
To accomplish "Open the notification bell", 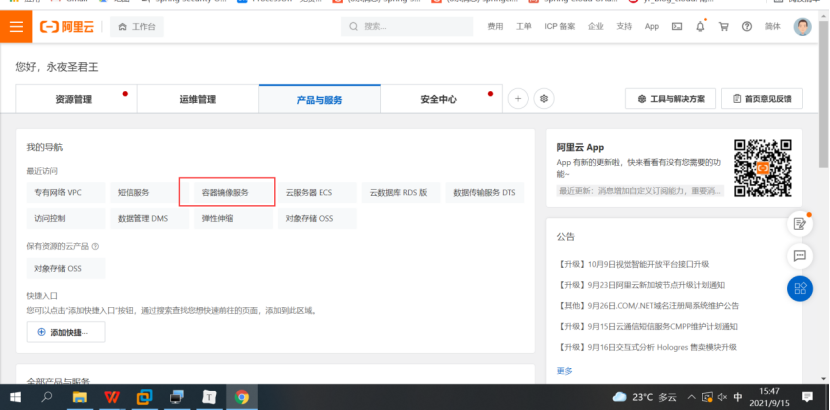I will pyautogui.click(x=700, y=26).
